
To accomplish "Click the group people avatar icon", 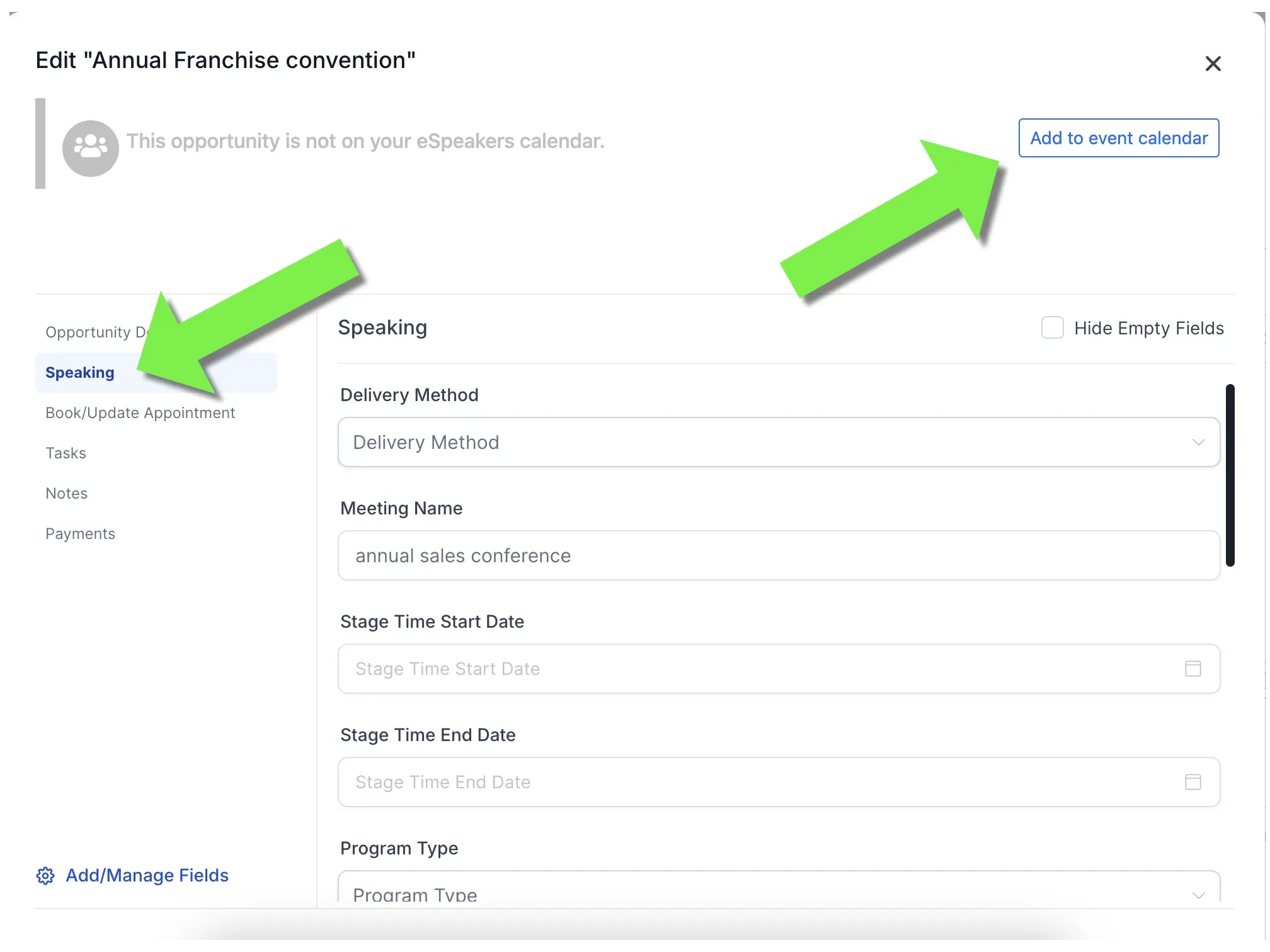I will (91, 149).
